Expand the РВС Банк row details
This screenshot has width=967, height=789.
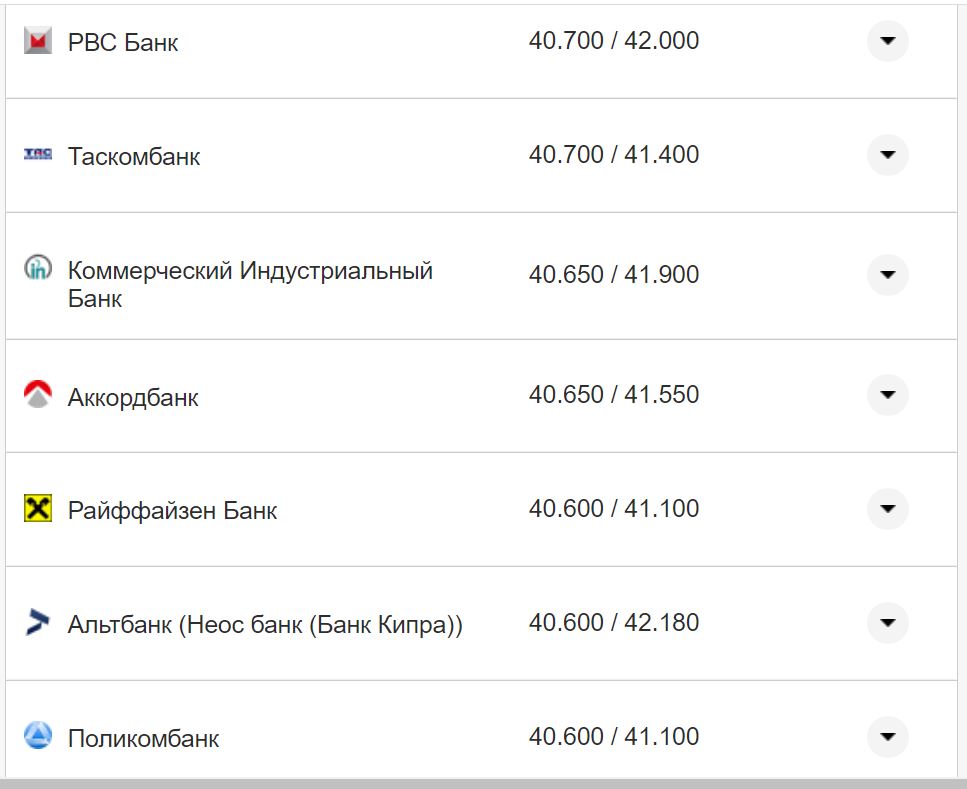point(887,41)
